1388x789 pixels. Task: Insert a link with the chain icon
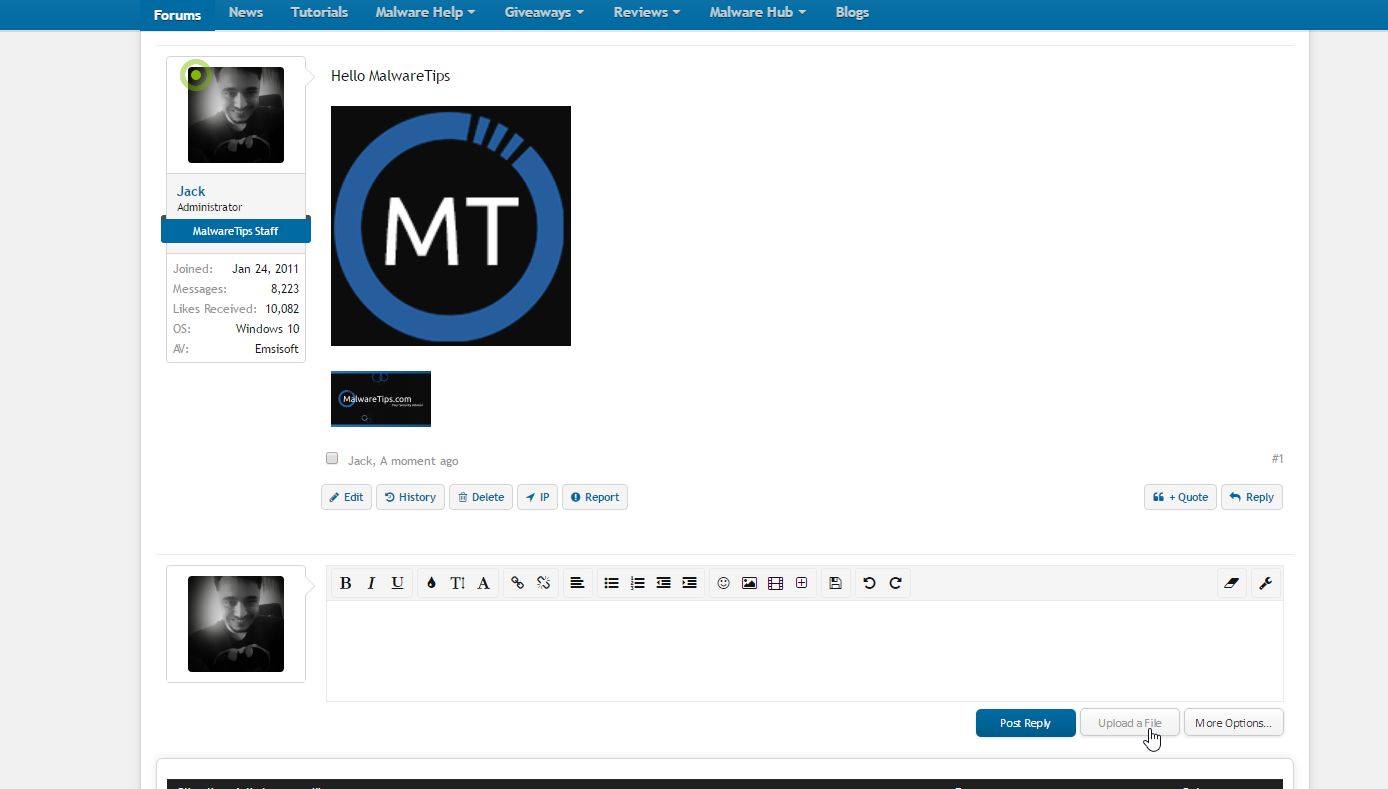(x=517, y=583)
